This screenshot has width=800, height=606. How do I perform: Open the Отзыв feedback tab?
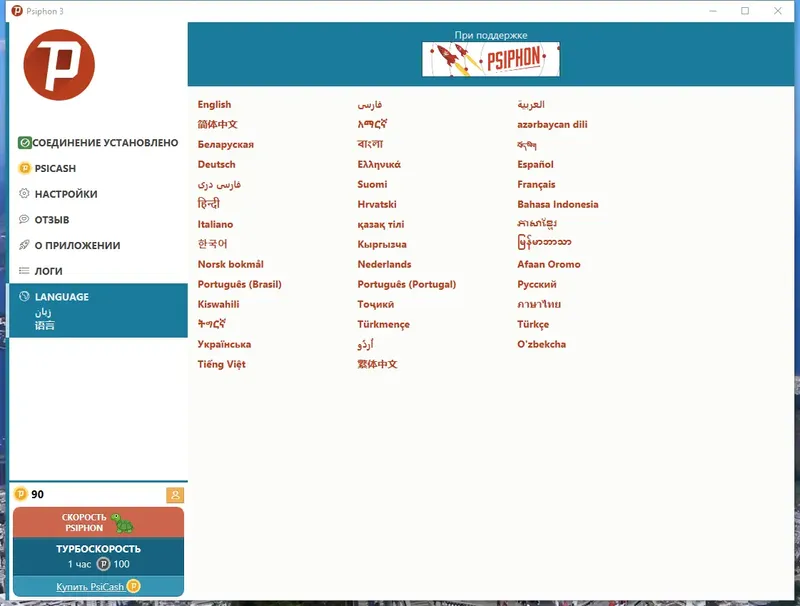[98, 220]
